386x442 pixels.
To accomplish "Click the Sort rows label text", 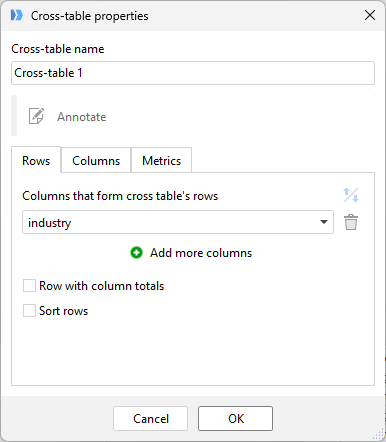I will click(64, 311).
